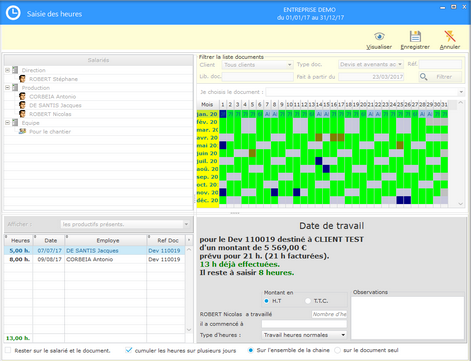Click the Production group building icon
The height and width of the screenshot is (361, 471).
(15, 88)
